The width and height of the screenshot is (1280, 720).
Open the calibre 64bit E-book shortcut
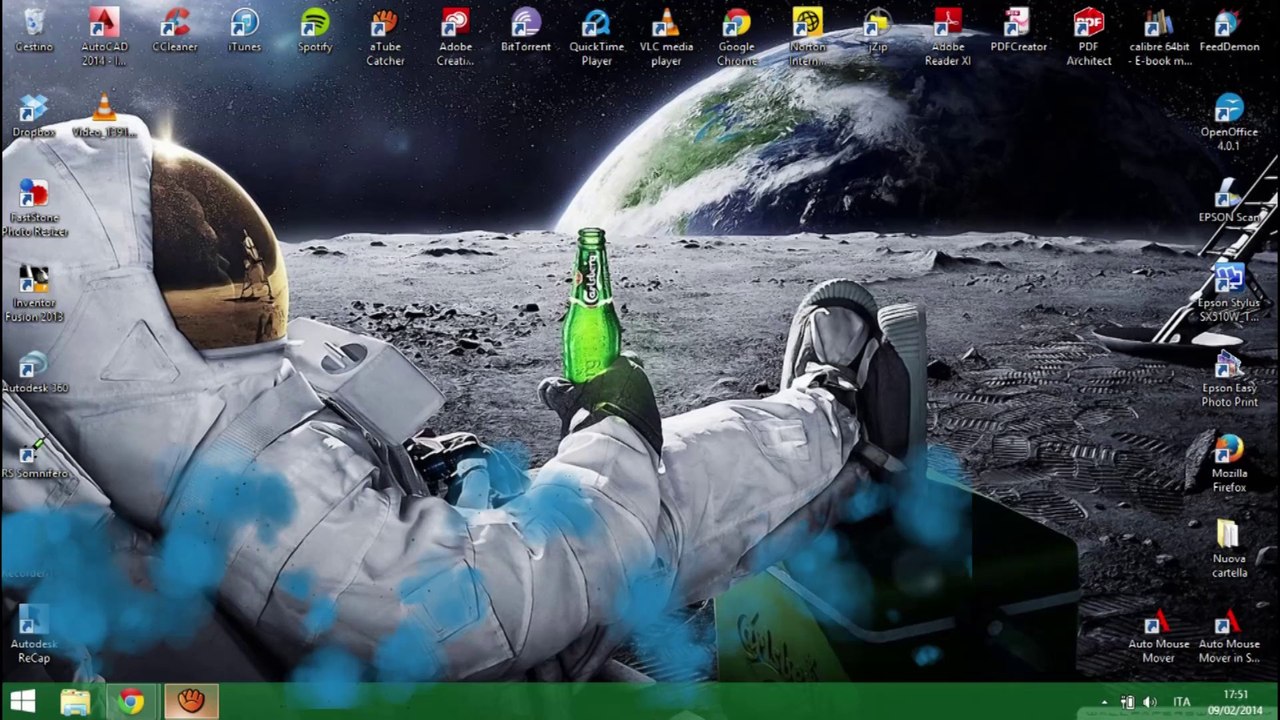(1159, 37)
